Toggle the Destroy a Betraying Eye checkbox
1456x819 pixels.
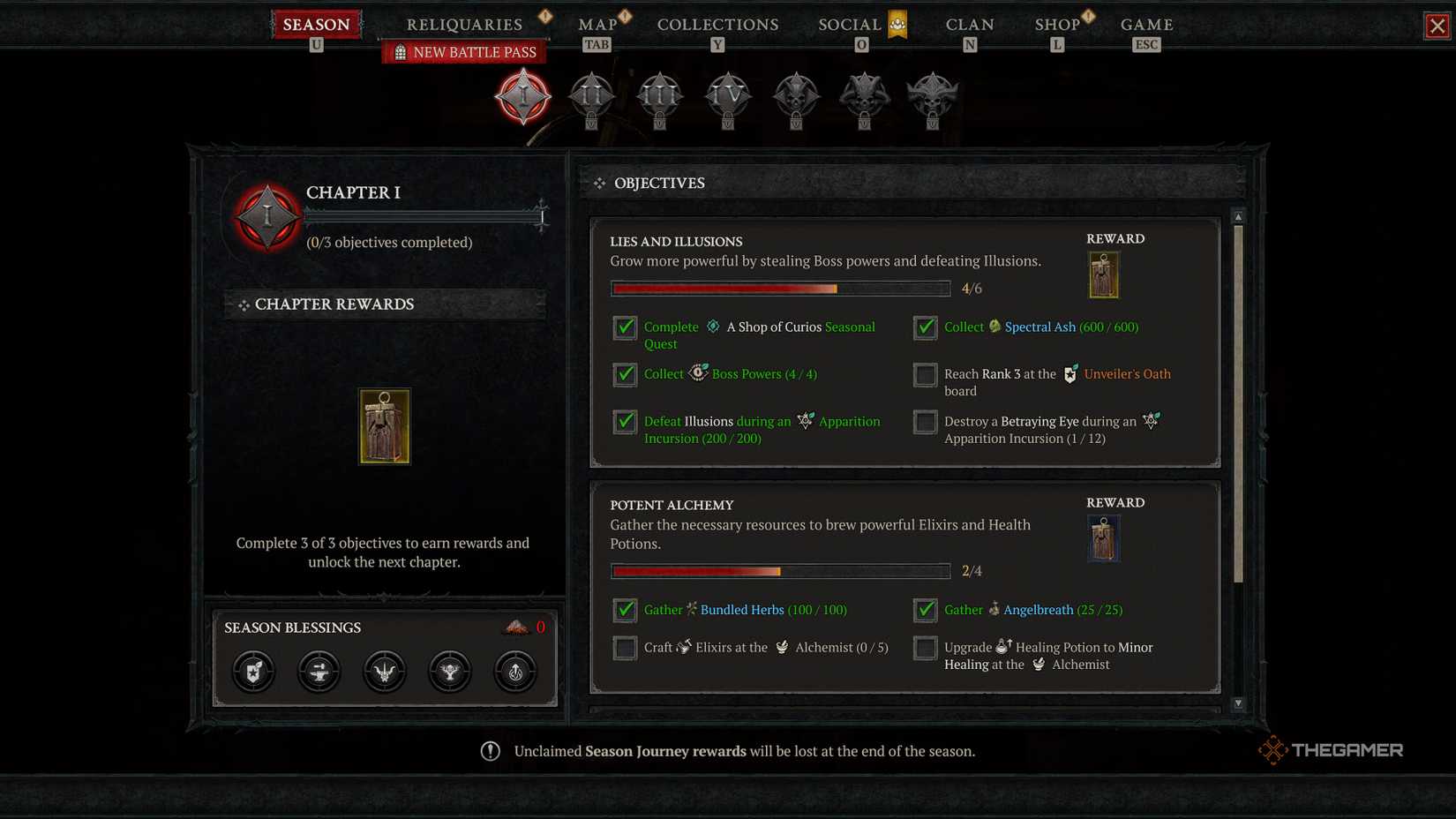[925, 423]
